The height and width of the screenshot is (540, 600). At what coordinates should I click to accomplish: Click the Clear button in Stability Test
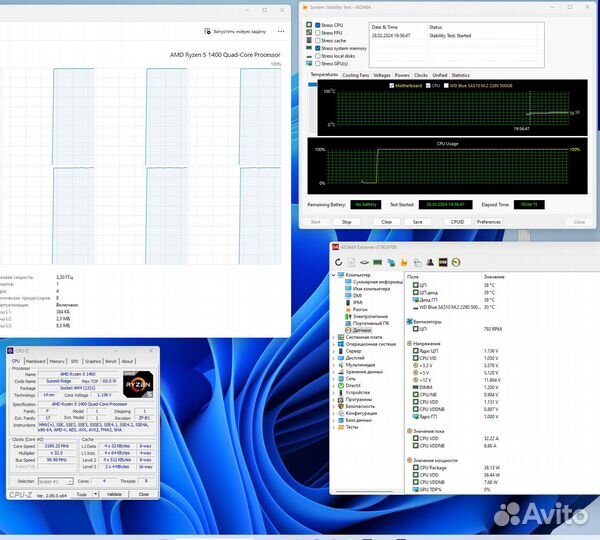click(x=386, y=222)
